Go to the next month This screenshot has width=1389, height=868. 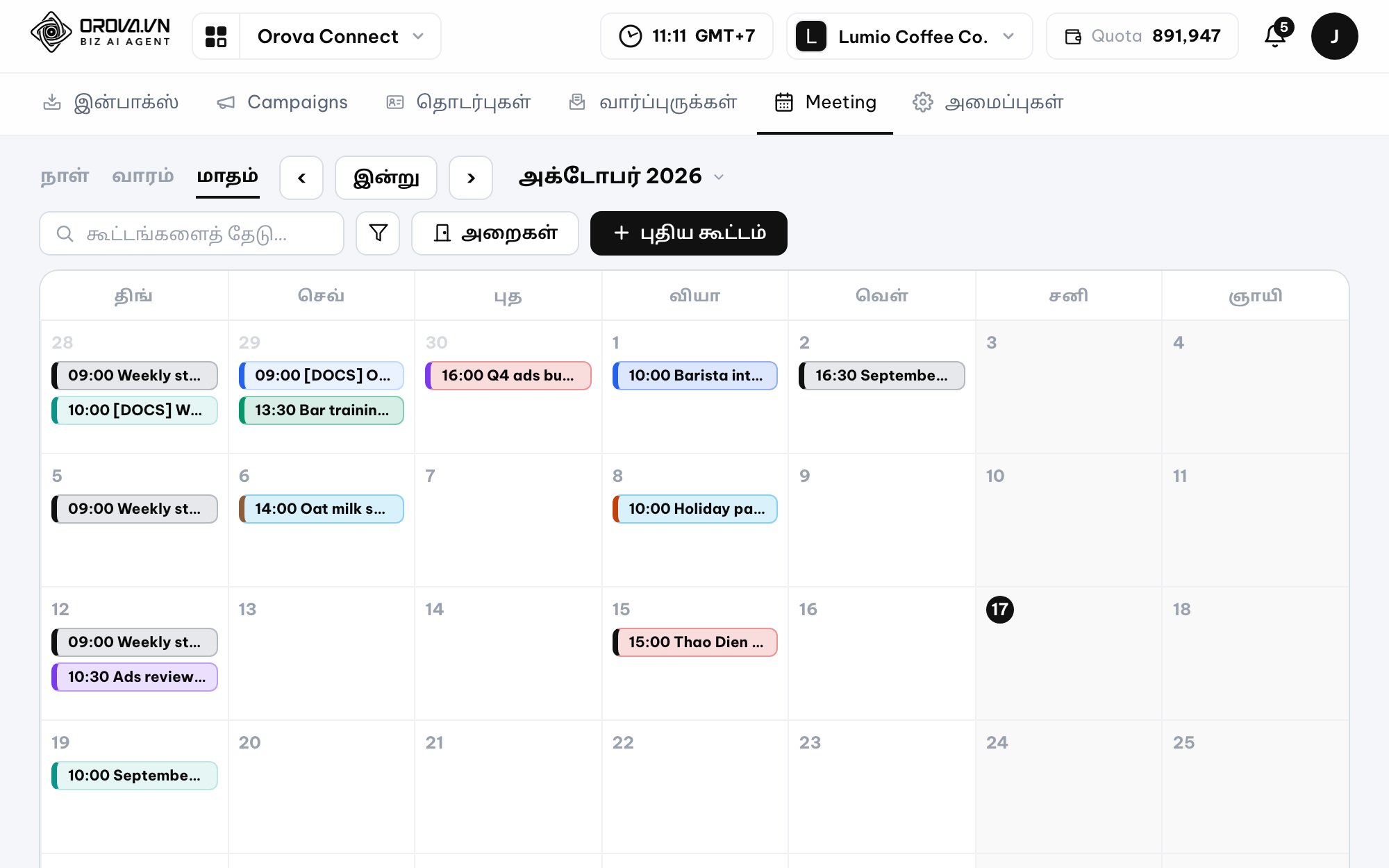pyautogui.click(x=471, y=178)
